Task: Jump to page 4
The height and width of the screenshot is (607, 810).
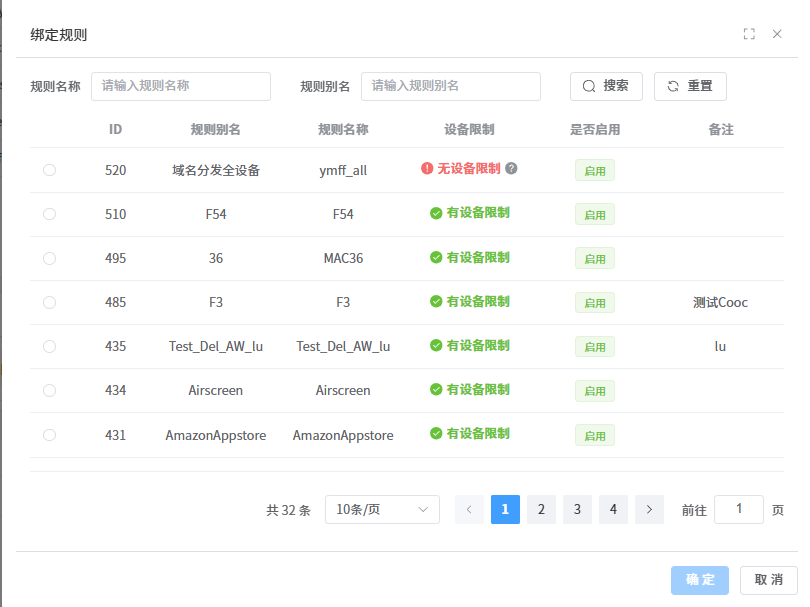Action: coord(613,509)
